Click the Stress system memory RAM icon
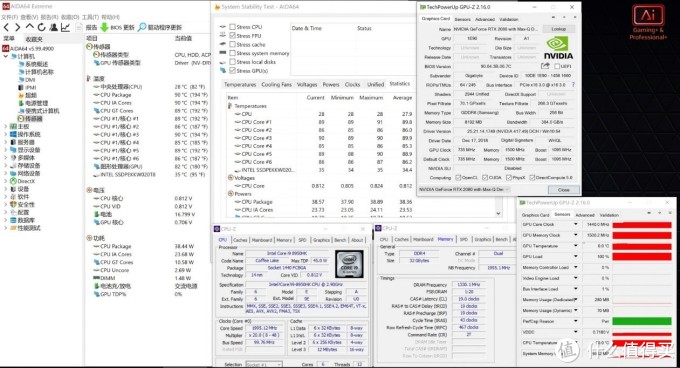This screenshot has width=680, height=368. coord(223,53)
